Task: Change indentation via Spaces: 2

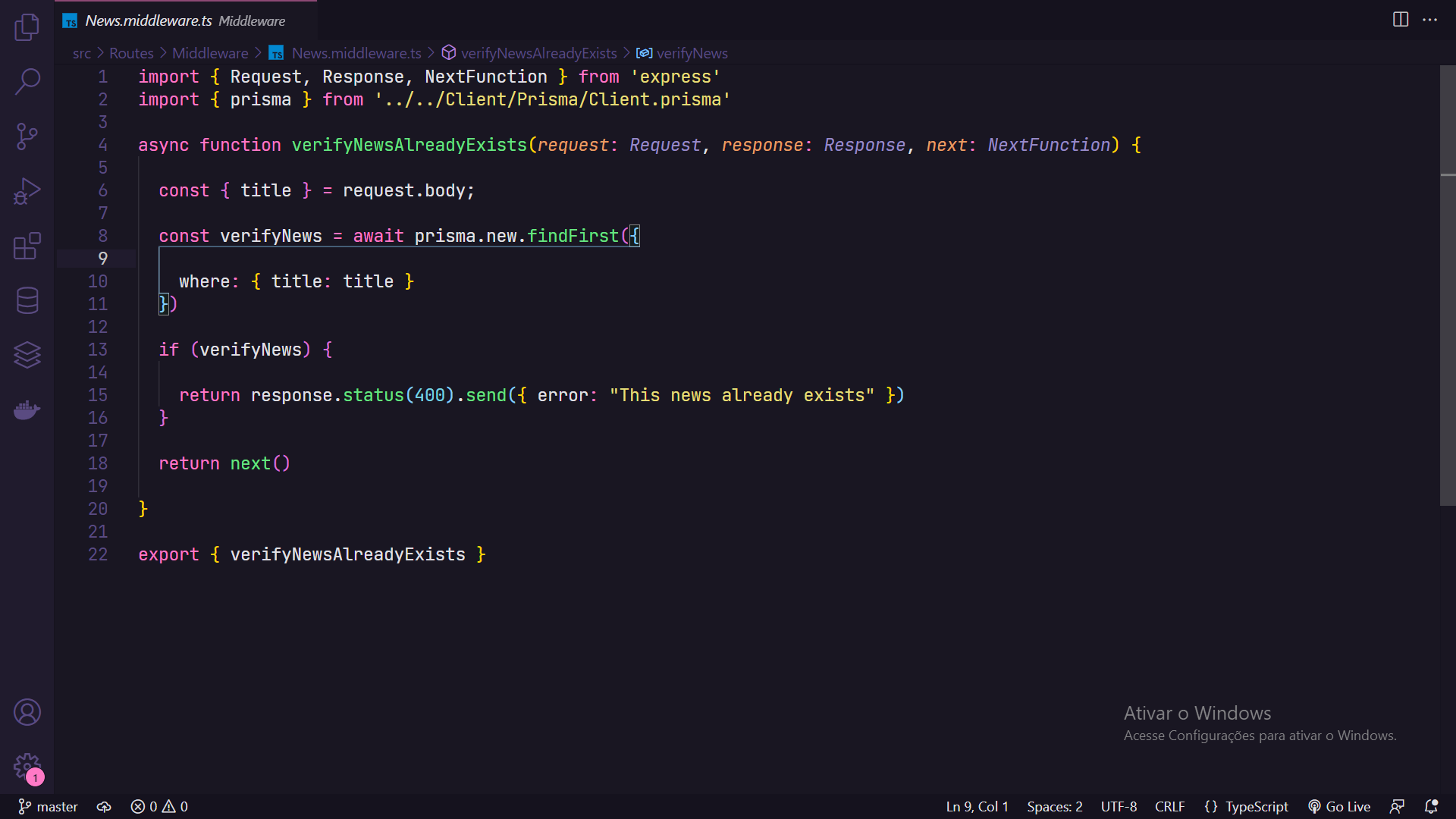Action: pyautogui.click(x=1054, y=806)
